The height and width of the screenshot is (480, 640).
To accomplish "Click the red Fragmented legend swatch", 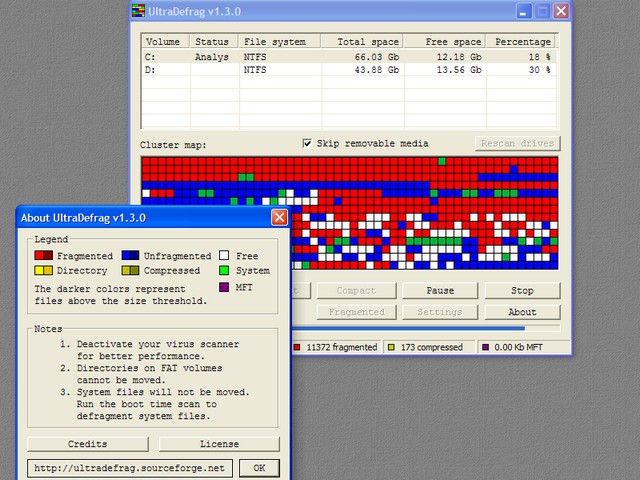I will [x=44, y=256].
